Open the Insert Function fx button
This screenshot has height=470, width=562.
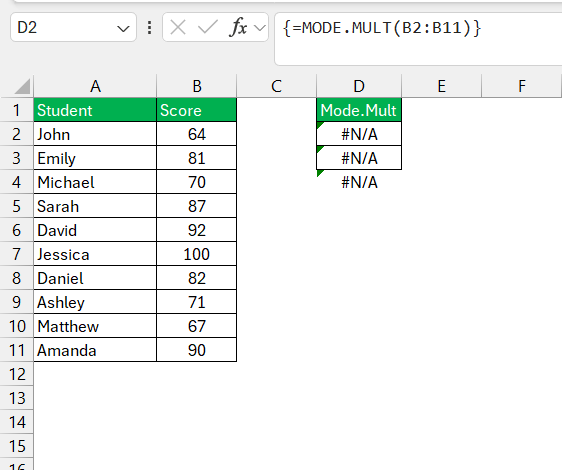[x=238, y=27]
